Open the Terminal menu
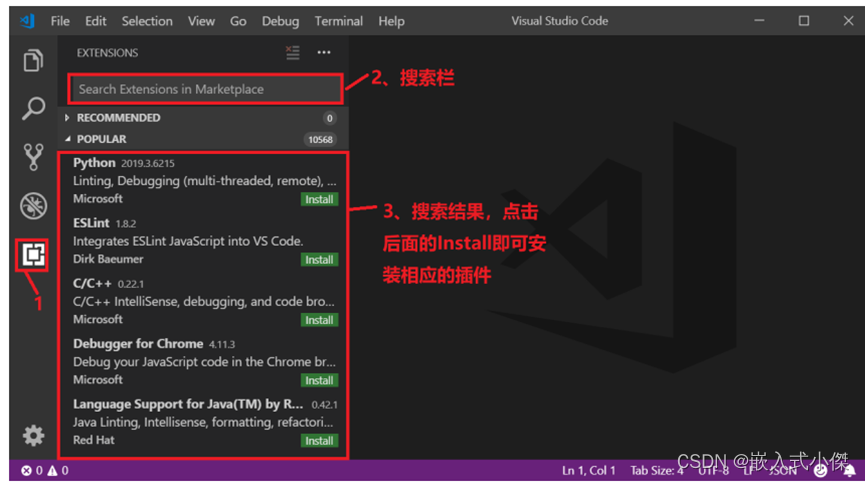865x482 pixels. pyautogui.click(x=339, y=21)
